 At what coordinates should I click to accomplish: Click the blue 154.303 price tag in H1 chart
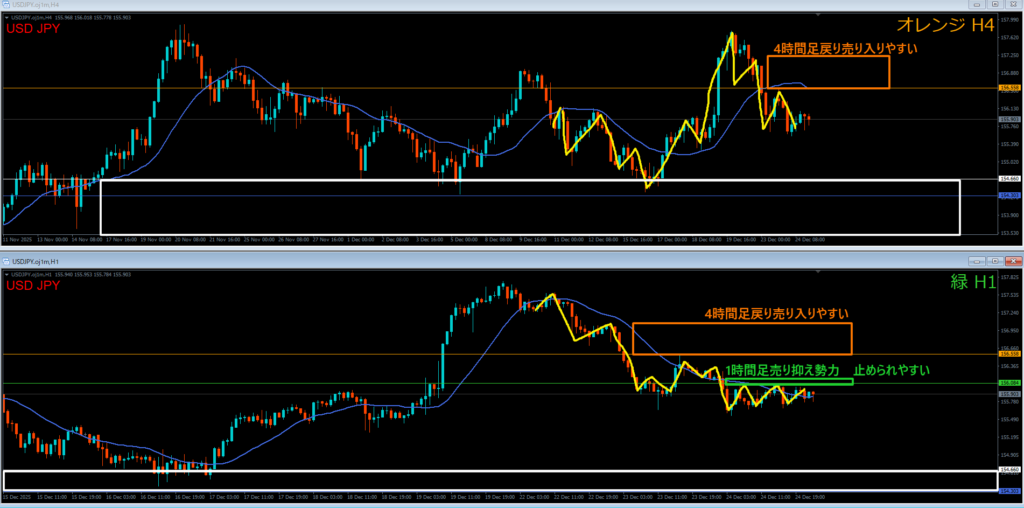tap(1010, 490)
